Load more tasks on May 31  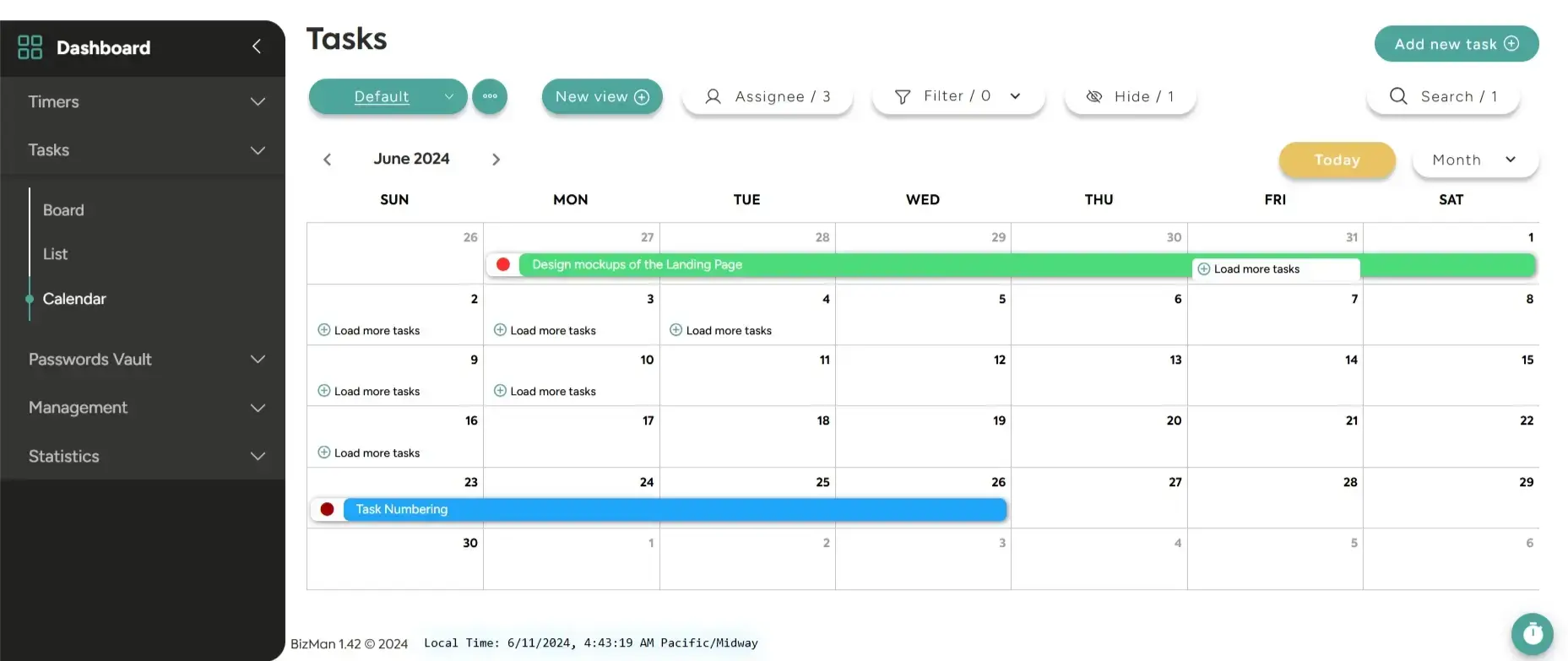click(1276, 269)
